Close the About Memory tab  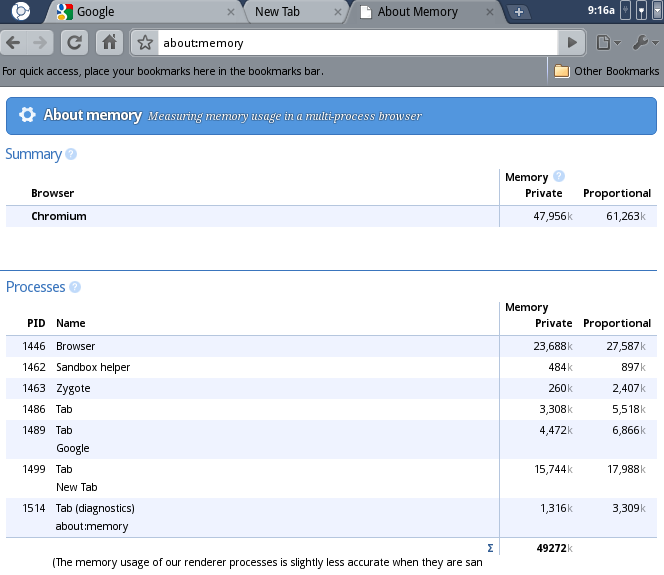pos(490,12)
